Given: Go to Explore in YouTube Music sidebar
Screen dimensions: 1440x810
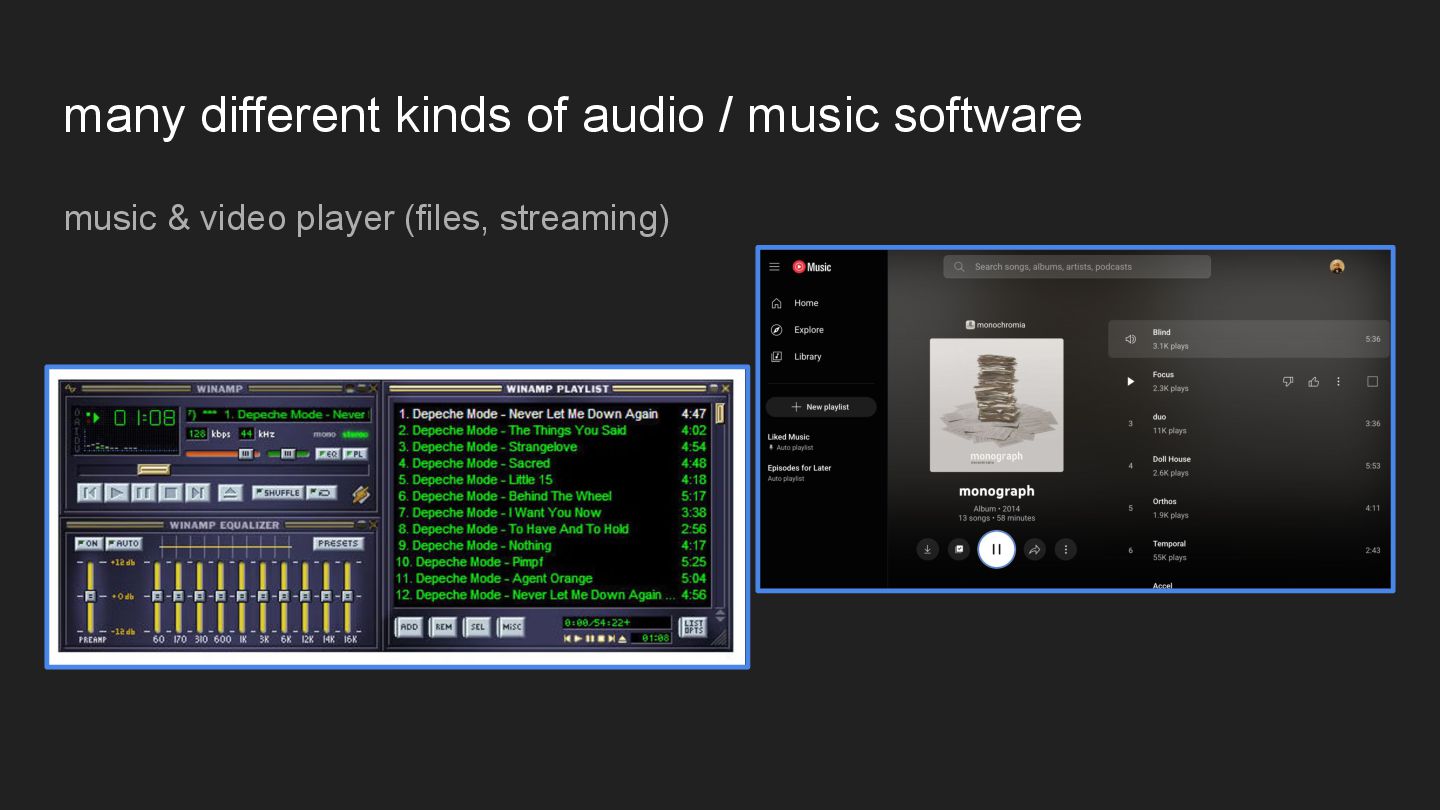Looking at the screenshot, I should coord(808,330).
